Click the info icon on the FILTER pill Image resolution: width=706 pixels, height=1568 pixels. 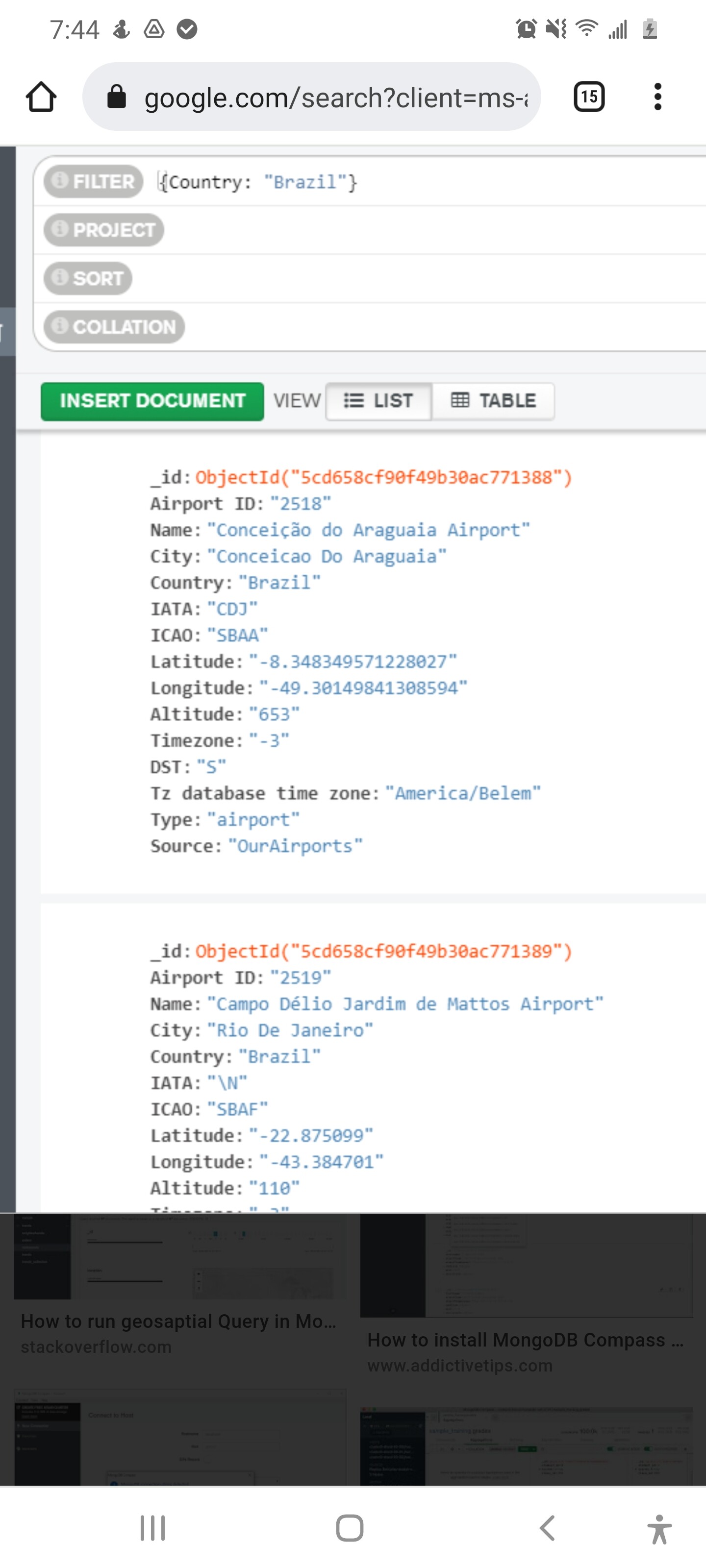pyautogui.click(x=60, y=180)
